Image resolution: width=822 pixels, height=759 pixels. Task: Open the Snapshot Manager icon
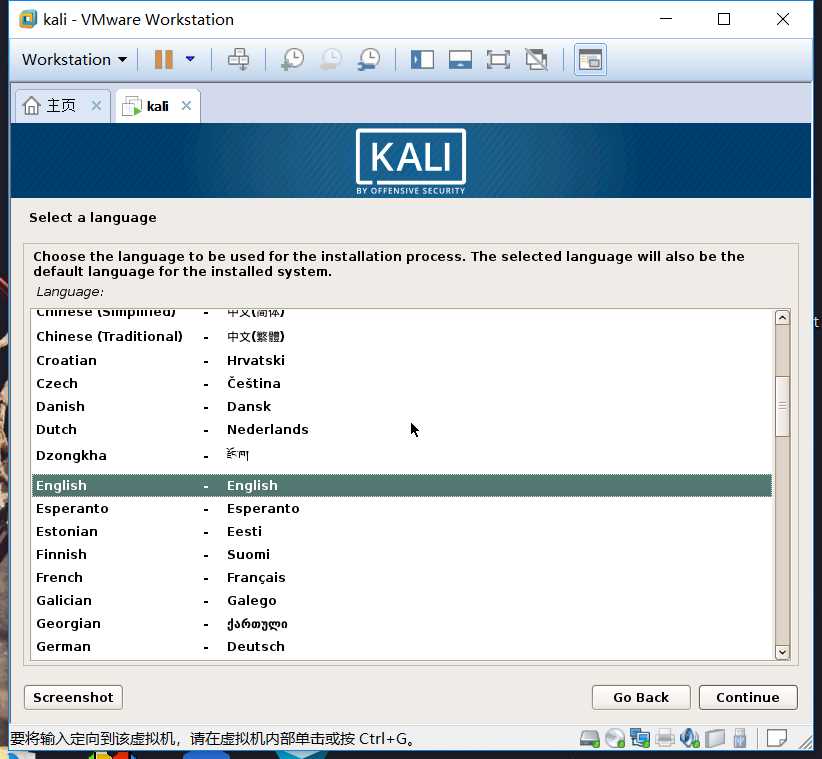(369, 59)
